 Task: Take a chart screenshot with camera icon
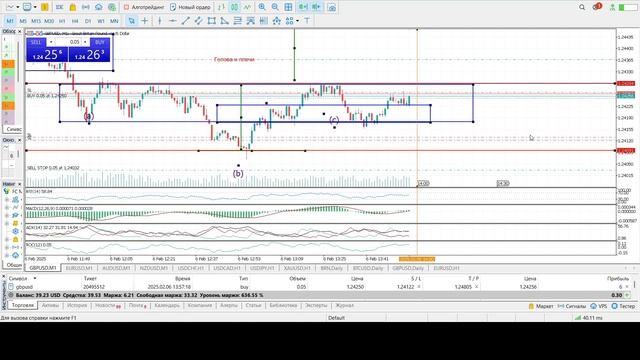pos(332,7)
